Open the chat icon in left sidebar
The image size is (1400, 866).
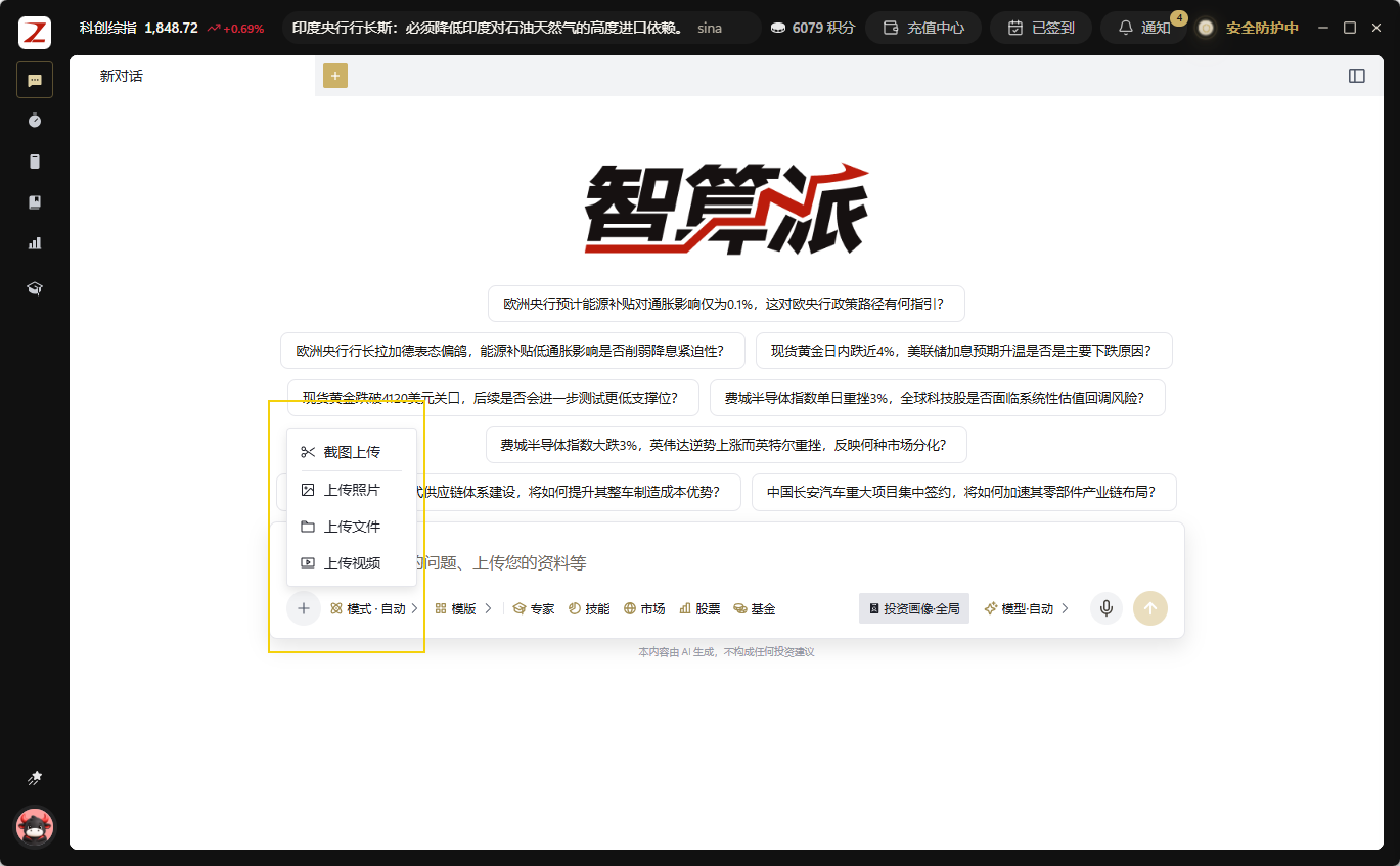point(34,80)
